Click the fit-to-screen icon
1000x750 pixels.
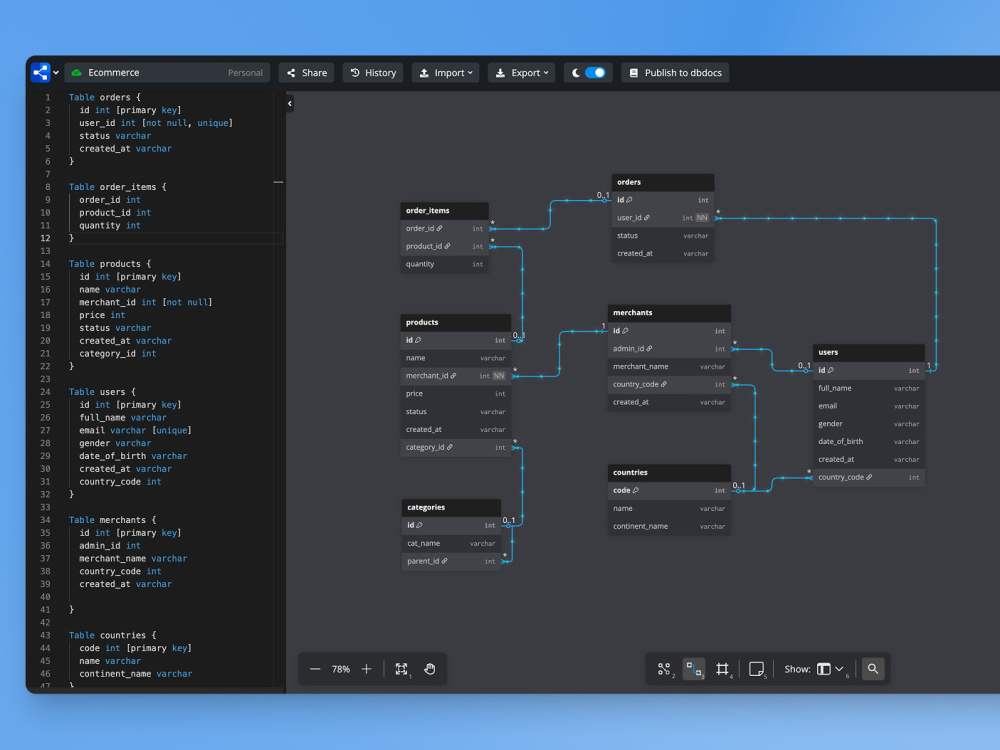click(x=401, y=669)
